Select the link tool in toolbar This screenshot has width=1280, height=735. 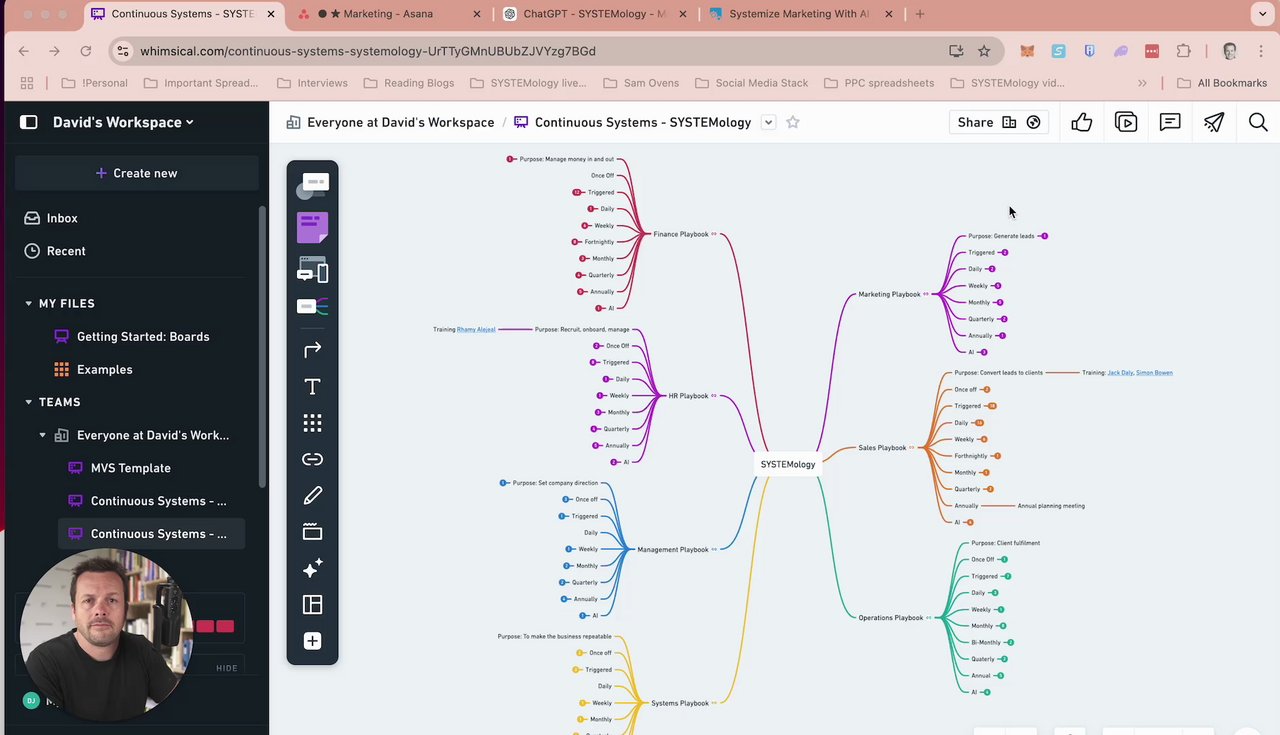pyautogui.click(x=312, y=459)
